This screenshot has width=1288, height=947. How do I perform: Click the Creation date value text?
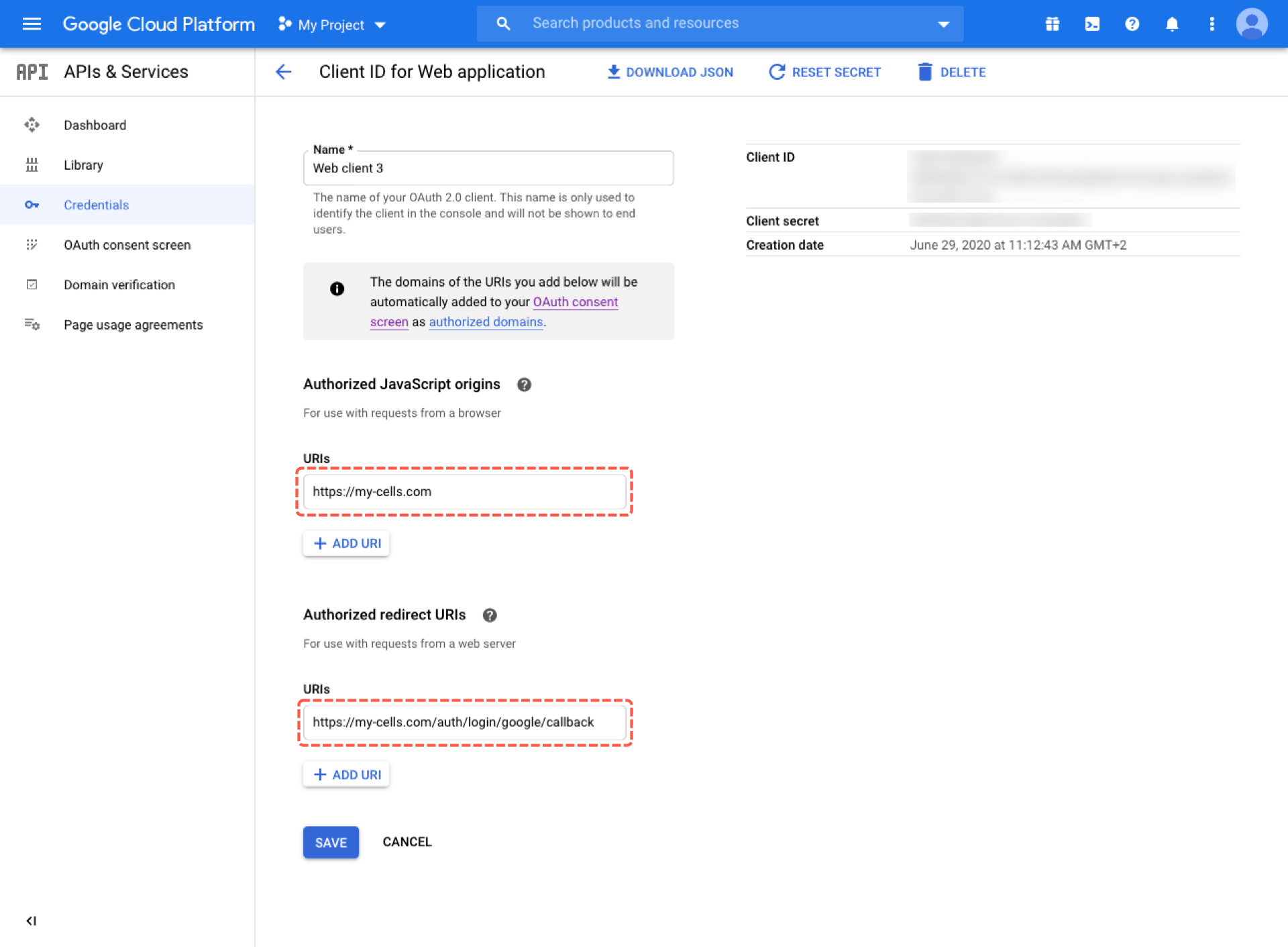tap(1018, 245)
